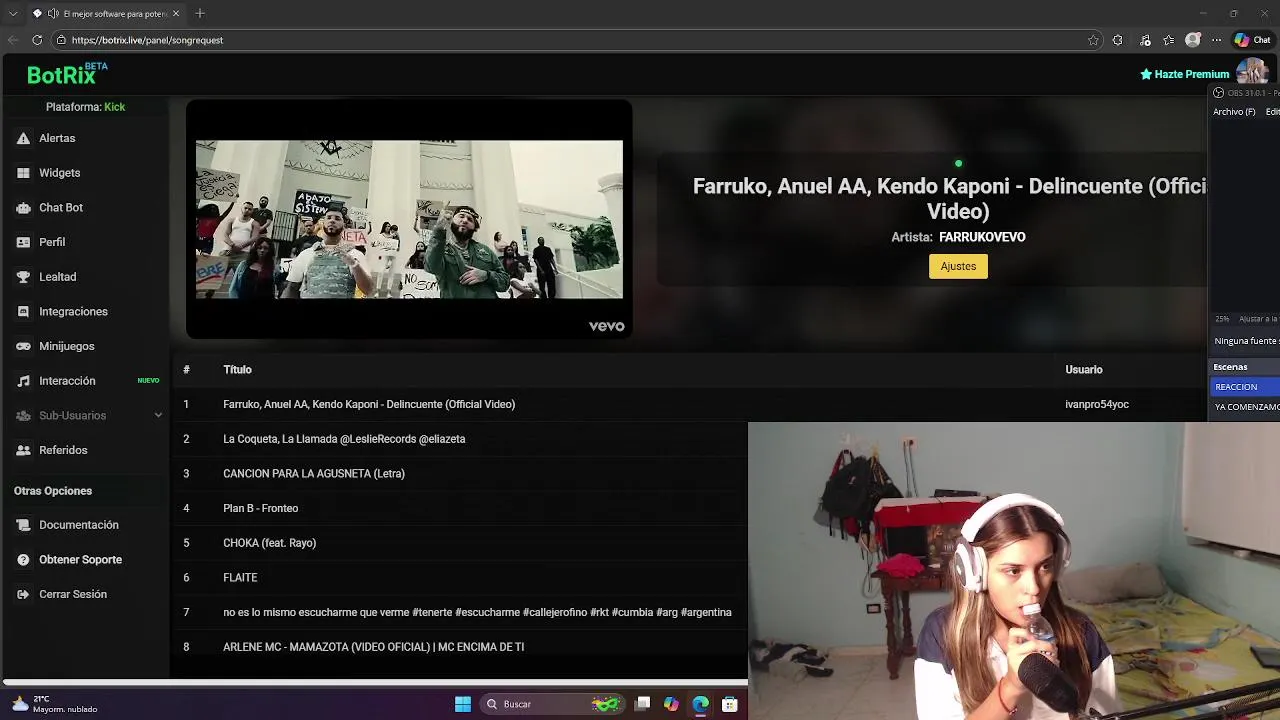Click the 'Título' column header

pyautogui.click(x=237, y=370)
